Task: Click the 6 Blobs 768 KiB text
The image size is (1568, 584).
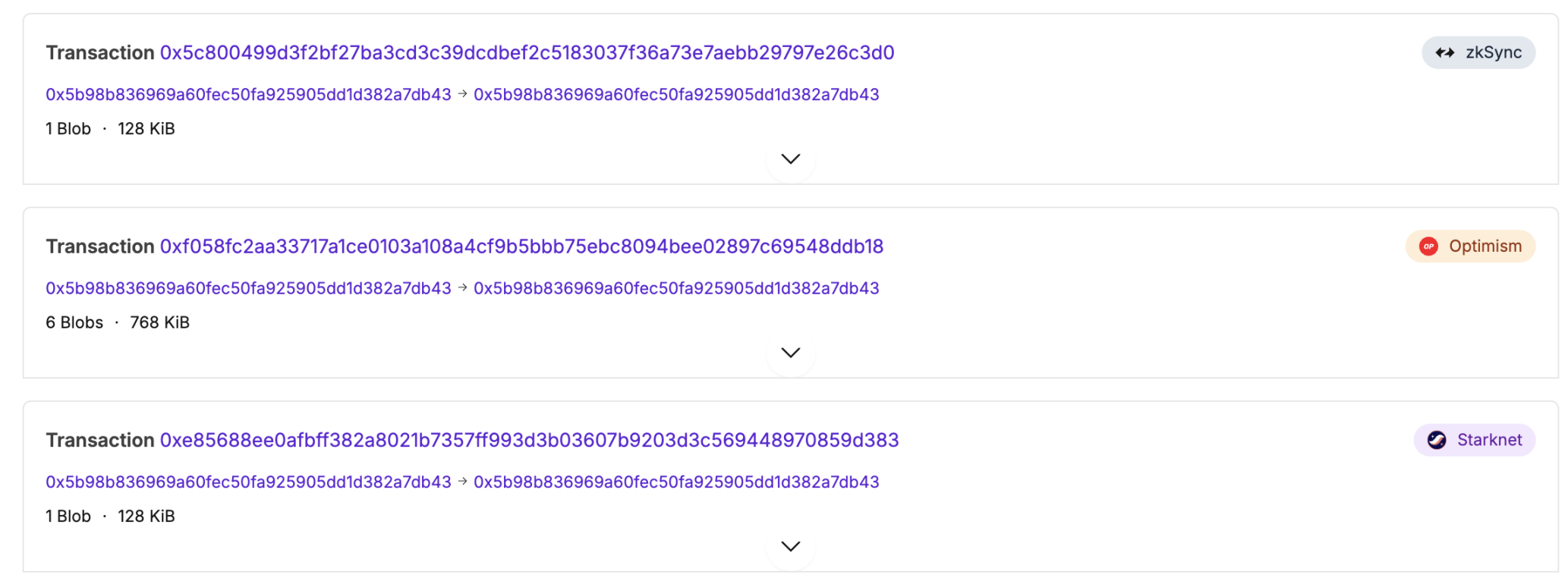Action: 118,323
